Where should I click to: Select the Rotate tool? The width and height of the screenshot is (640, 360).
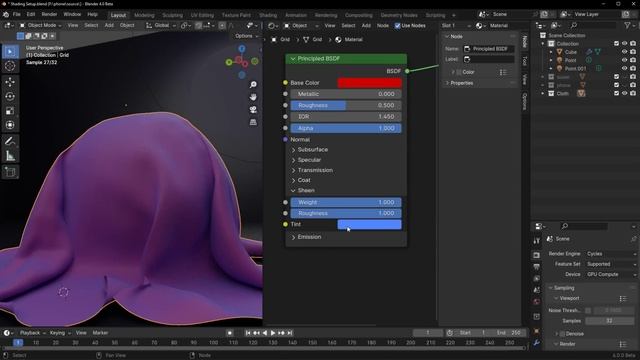10,96
